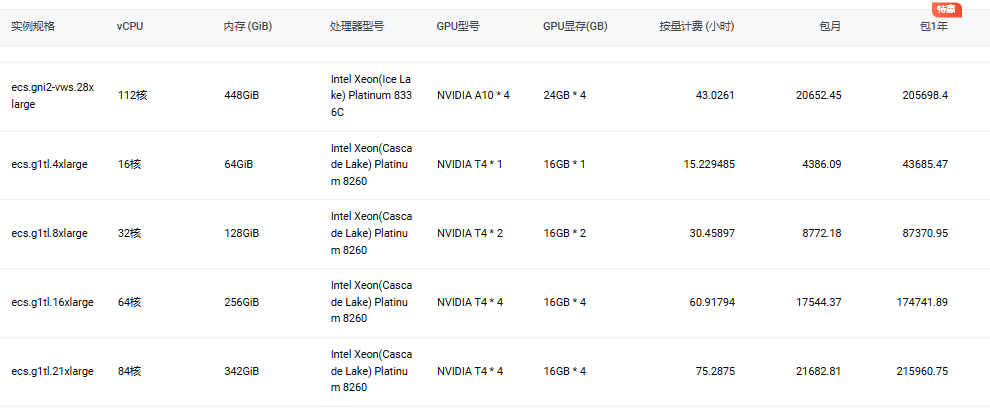
Task: Select the ecs.g1tl.8xlarge row
Action: click(x=495, y=234)
